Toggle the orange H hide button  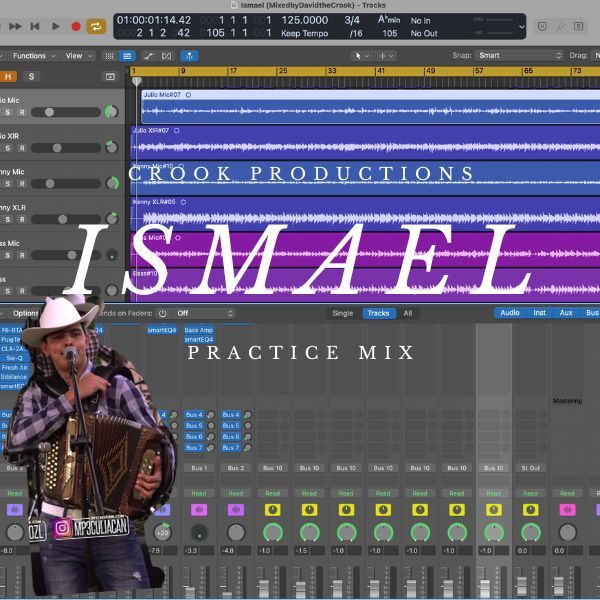pyautogui.click(x=8, y=77)
